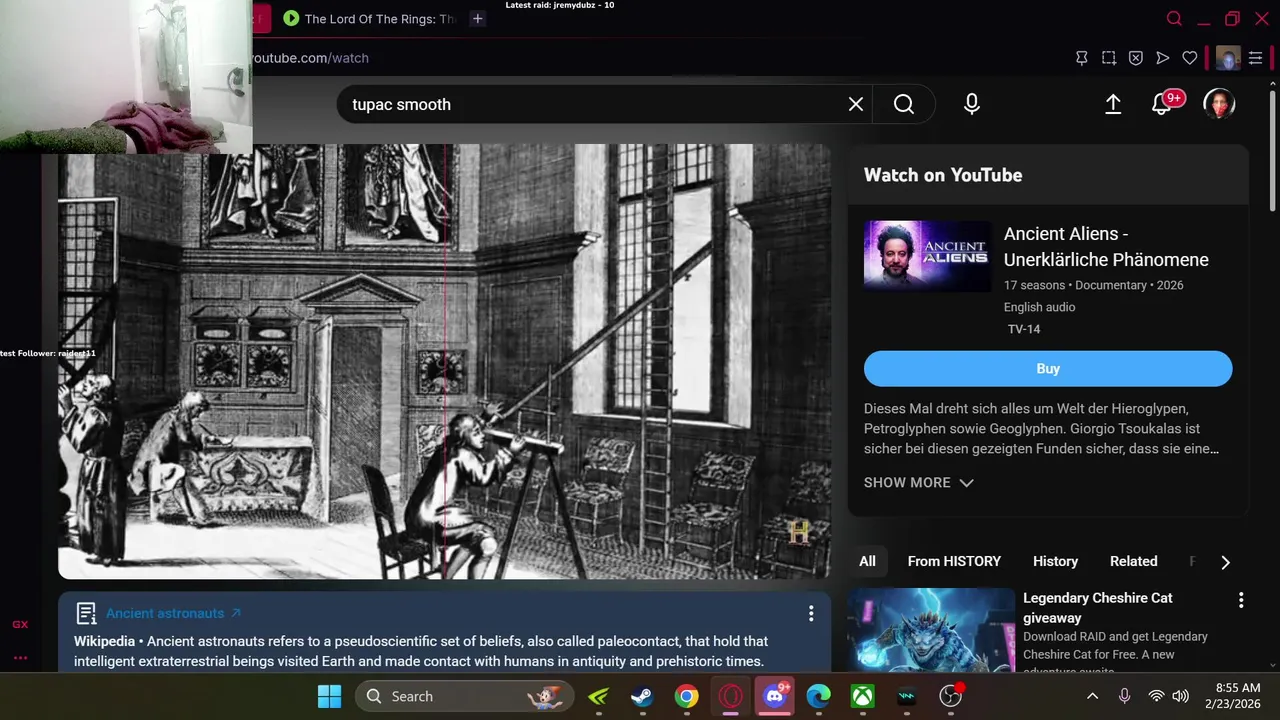Show hidden system tray icons

tap(1093, 696)
